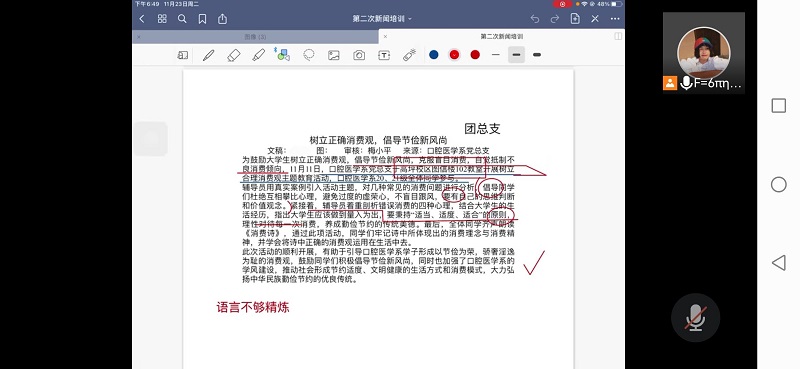Image resolution: width=800 pixels, height=369 pixels.
Task: Select the Lasso tool
Action: click(309, 55)
